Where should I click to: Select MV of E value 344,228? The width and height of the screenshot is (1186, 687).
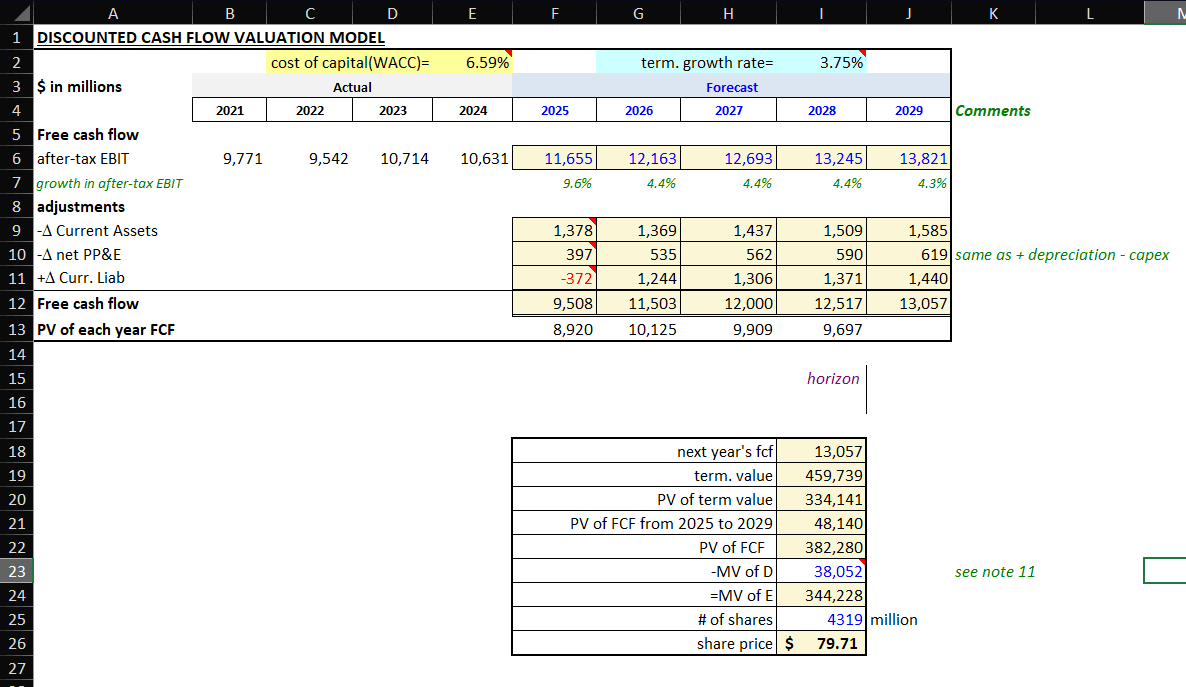click(x=821, y=595)
